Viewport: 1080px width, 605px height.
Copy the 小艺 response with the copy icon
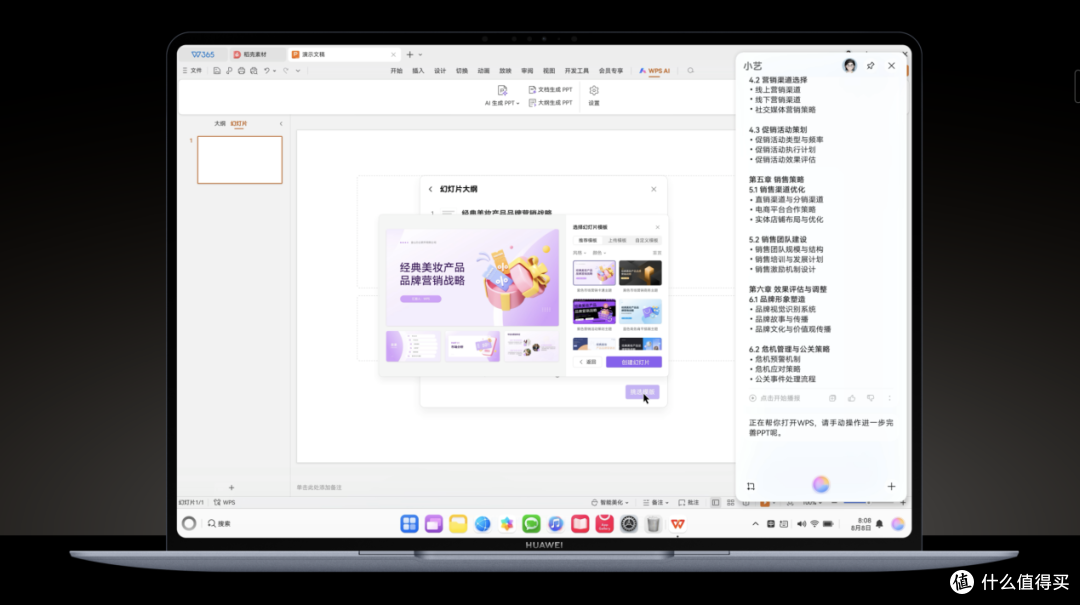tap(832, 398)
